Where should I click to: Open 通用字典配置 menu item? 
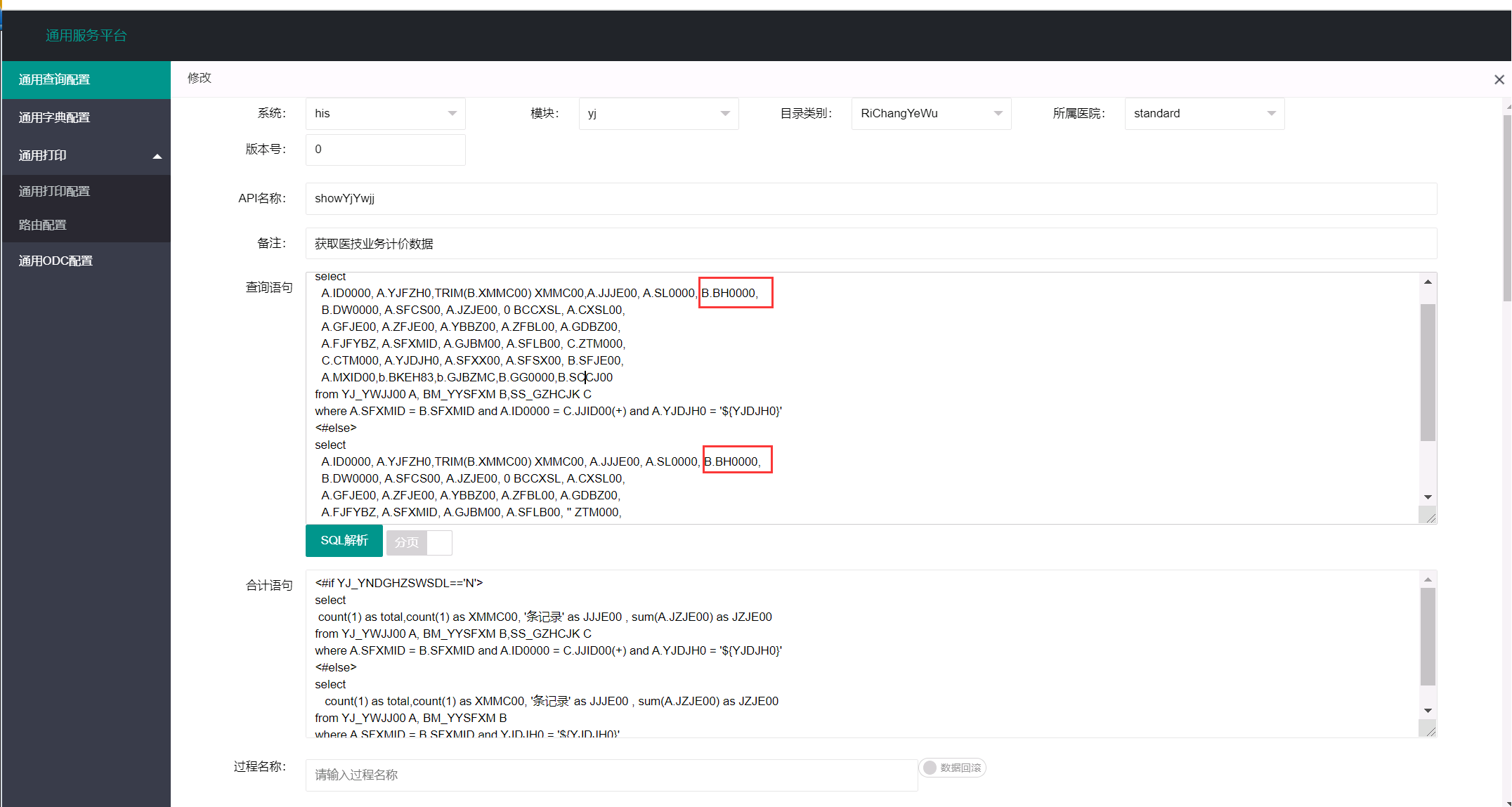(x=55, y=117)
